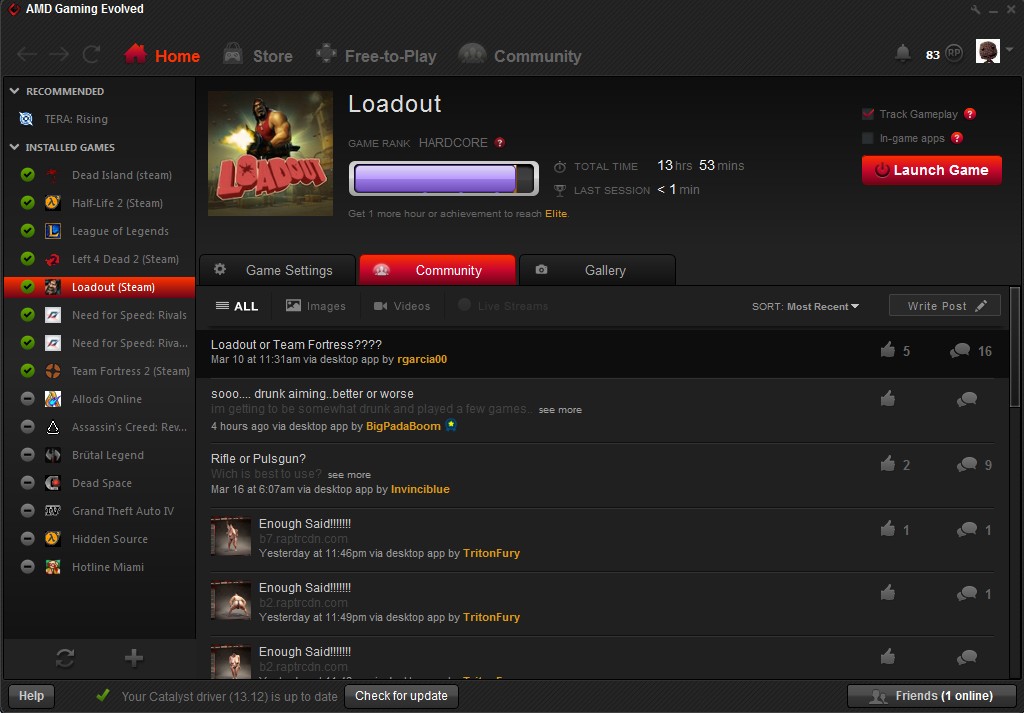1024x713 pixels.
Task: Go forward with the right arrow
Action: 59,55
